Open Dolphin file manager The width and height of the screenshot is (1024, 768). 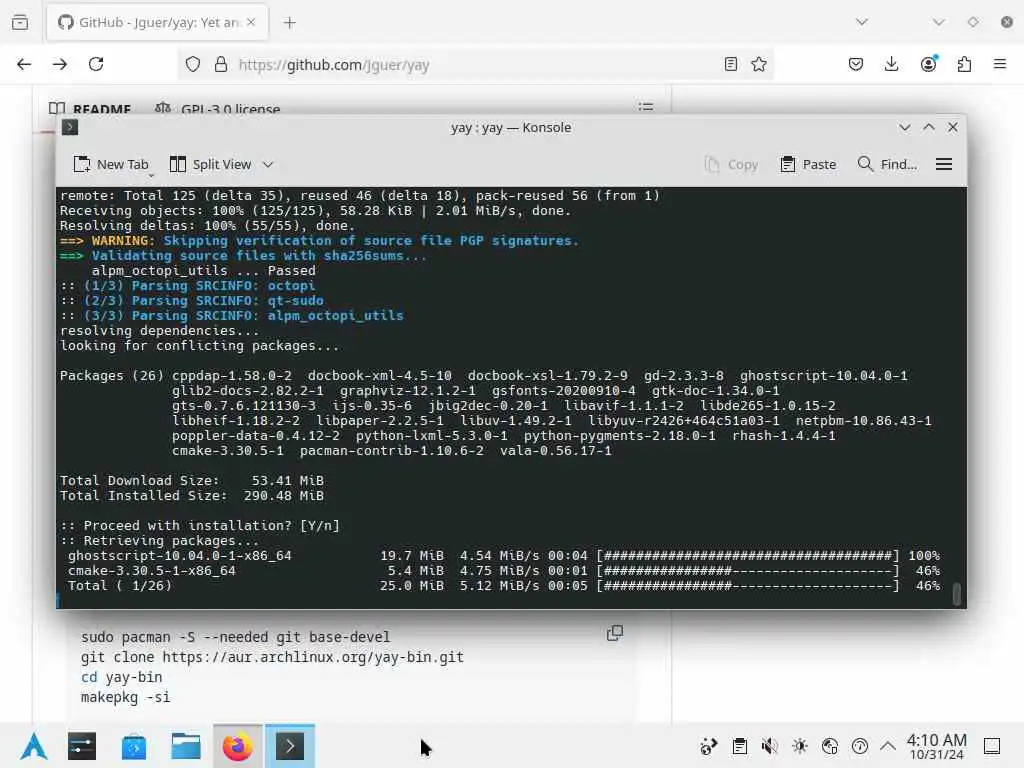coord(185,746)
